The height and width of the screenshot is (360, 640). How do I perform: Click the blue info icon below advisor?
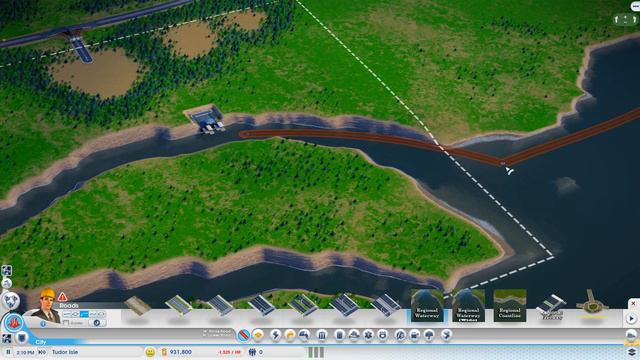(43, 324)
